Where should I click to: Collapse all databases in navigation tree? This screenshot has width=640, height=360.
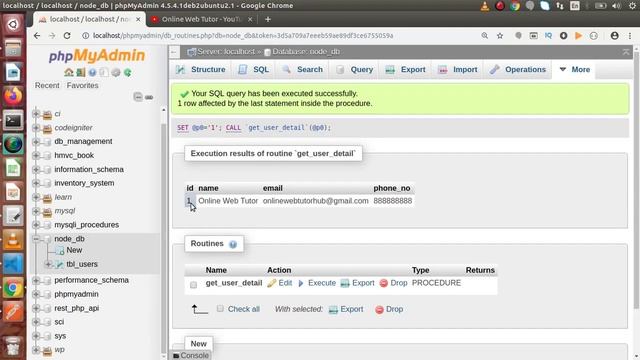[138, 97]
